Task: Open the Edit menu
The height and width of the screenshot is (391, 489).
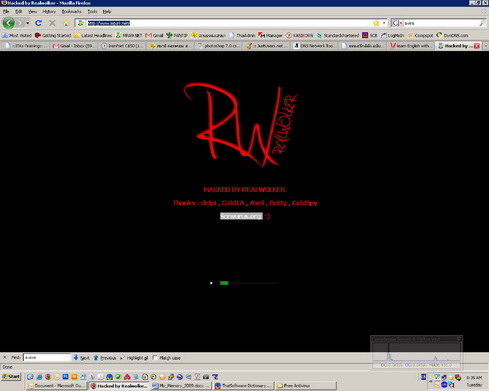Action: click(18, 11)
